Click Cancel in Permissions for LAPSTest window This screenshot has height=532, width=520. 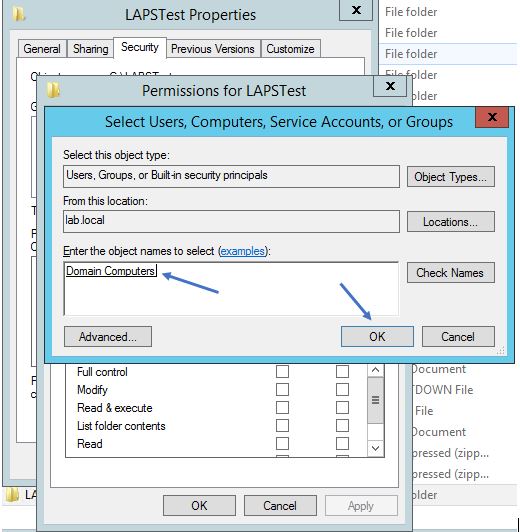pyautogui.click(x=280, y=506)
